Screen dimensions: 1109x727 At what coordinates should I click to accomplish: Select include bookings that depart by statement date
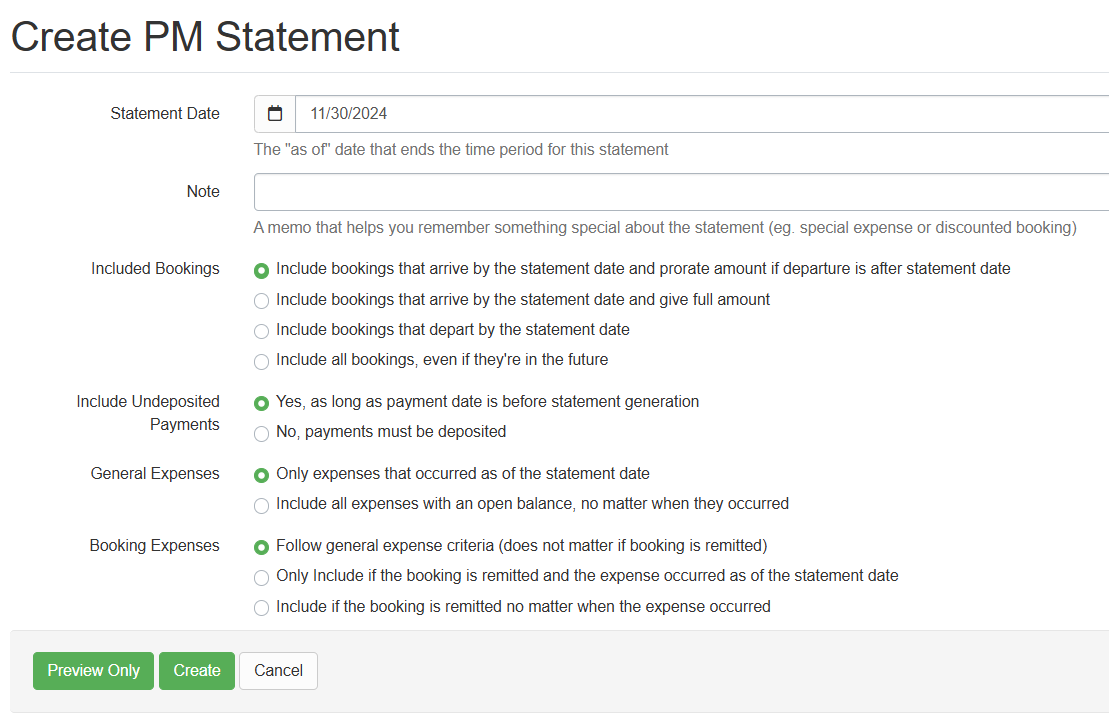coord(261,331)
